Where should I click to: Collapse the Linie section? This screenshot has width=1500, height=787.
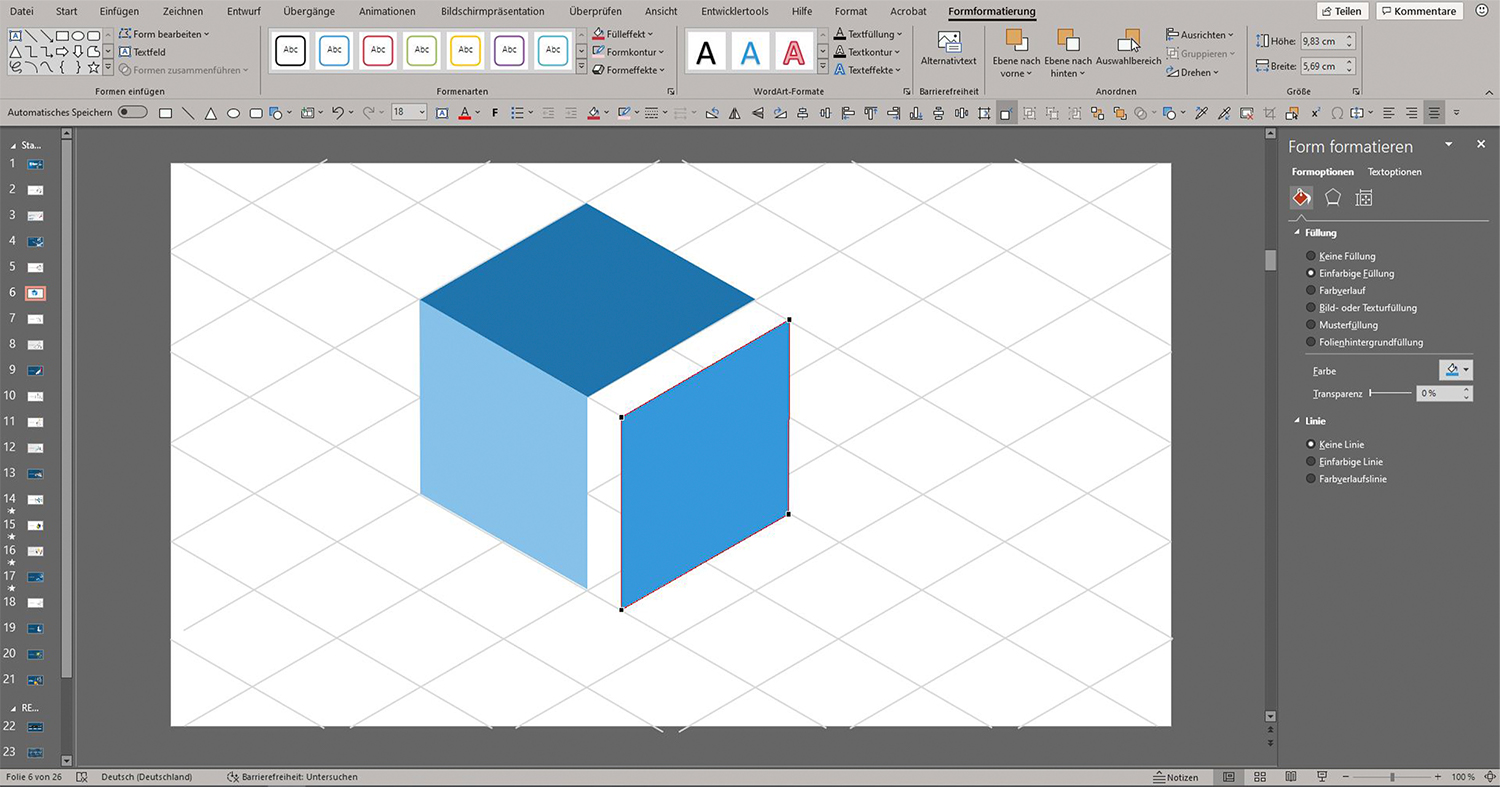[1297, 422]
